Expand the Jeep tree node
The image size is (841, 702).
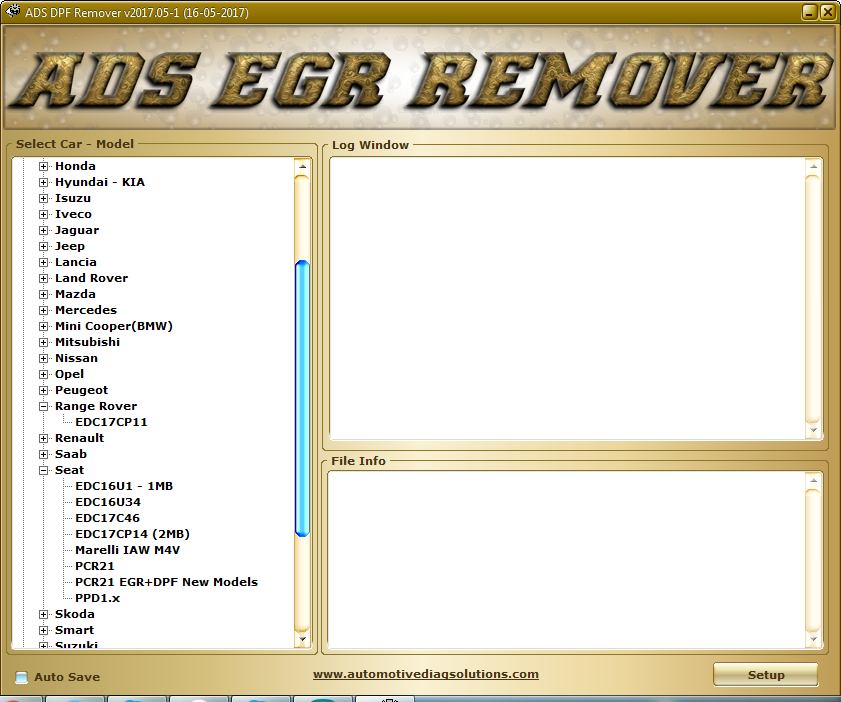tap(43, 246)
